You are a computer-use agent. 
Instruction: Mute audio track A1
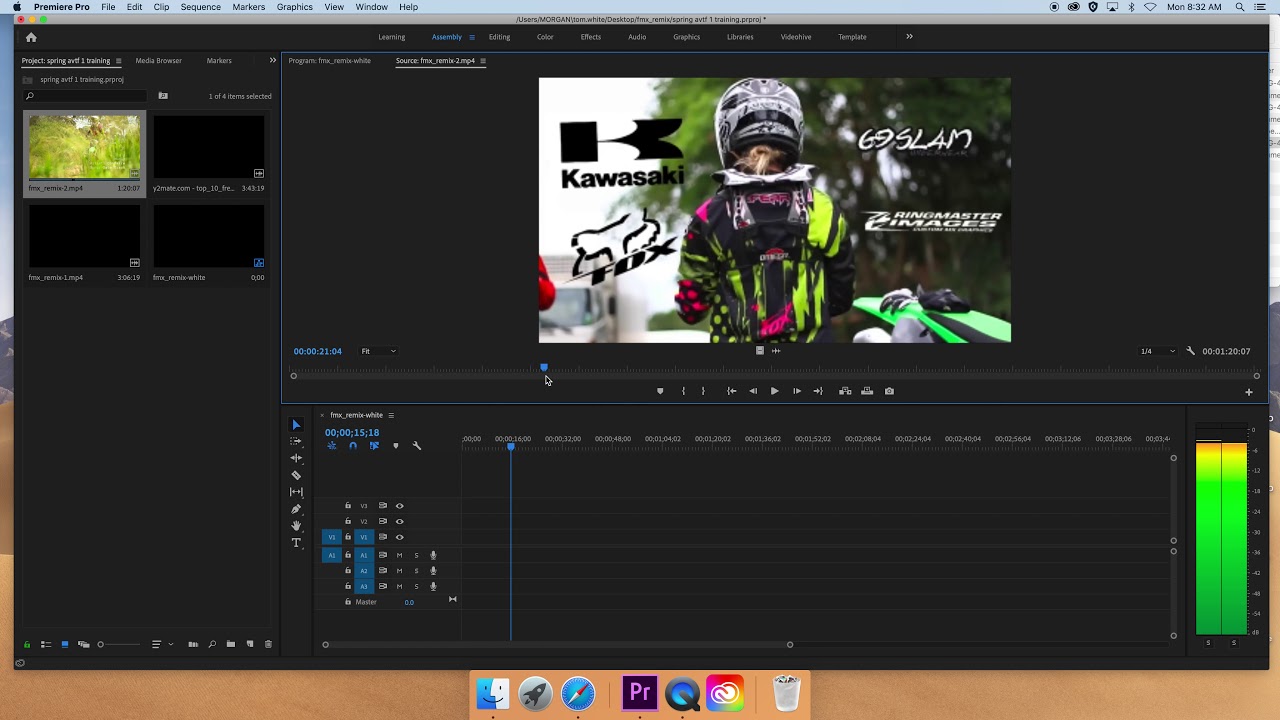tap(399, 555)
